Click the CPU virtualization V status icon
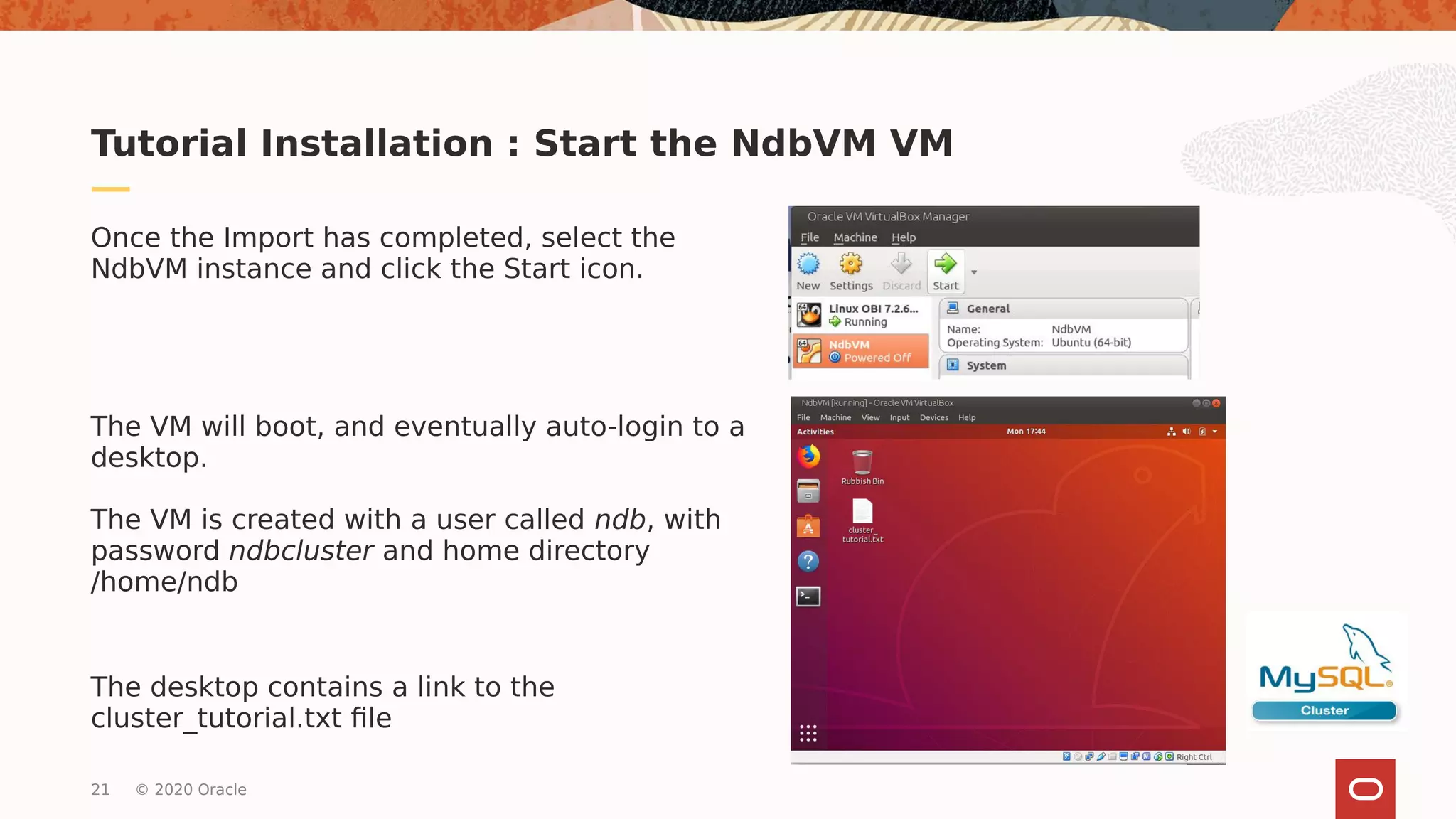This screenshot has width=1456, height=819. (1147, 756)
